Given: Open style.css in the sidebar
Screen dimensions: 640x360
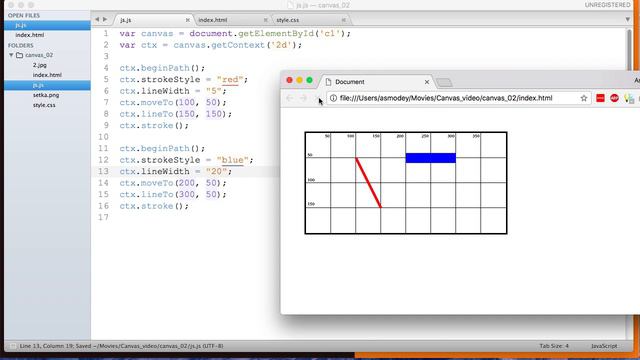Looking at the screenshot, I should pos(44,105).
